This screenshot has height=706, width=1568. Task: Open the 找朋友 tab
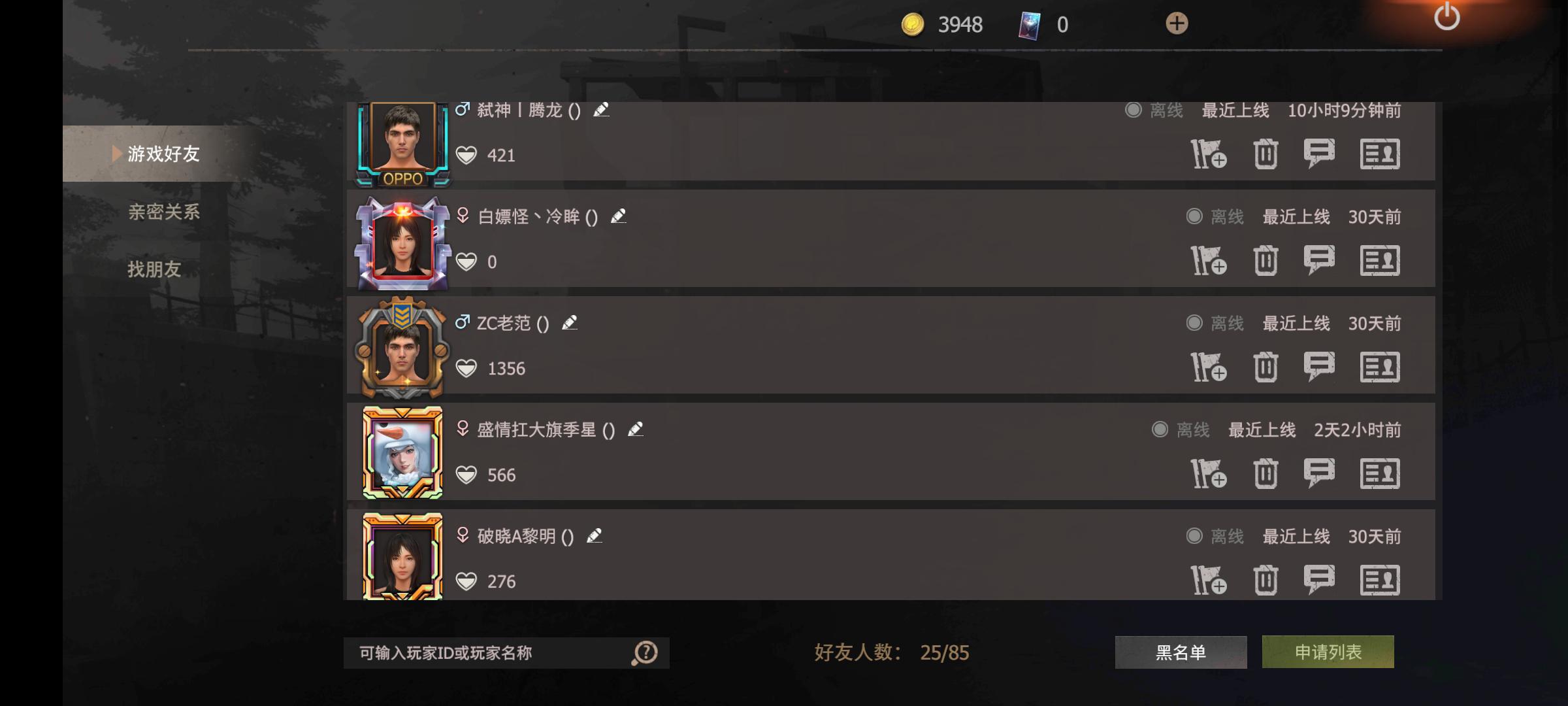pyautogui.click(x=154, y=269)
